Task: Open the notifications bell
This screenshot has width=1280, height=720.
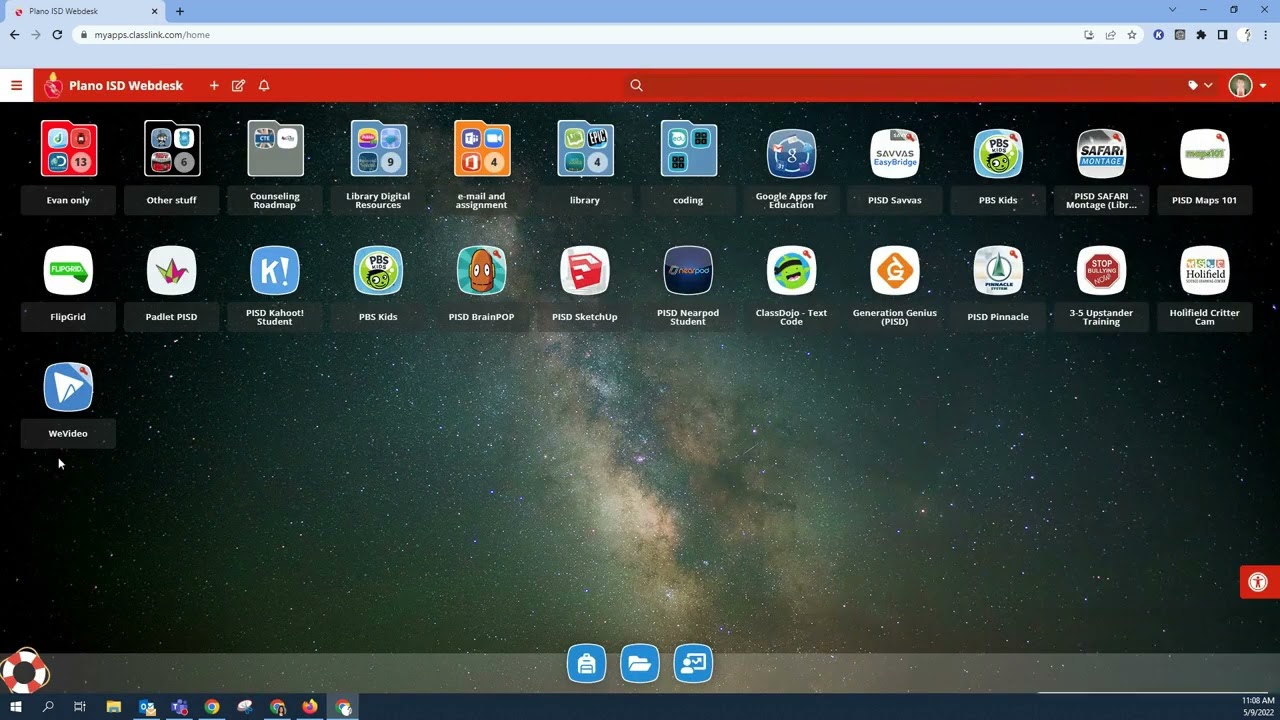Action: point(264,86)
